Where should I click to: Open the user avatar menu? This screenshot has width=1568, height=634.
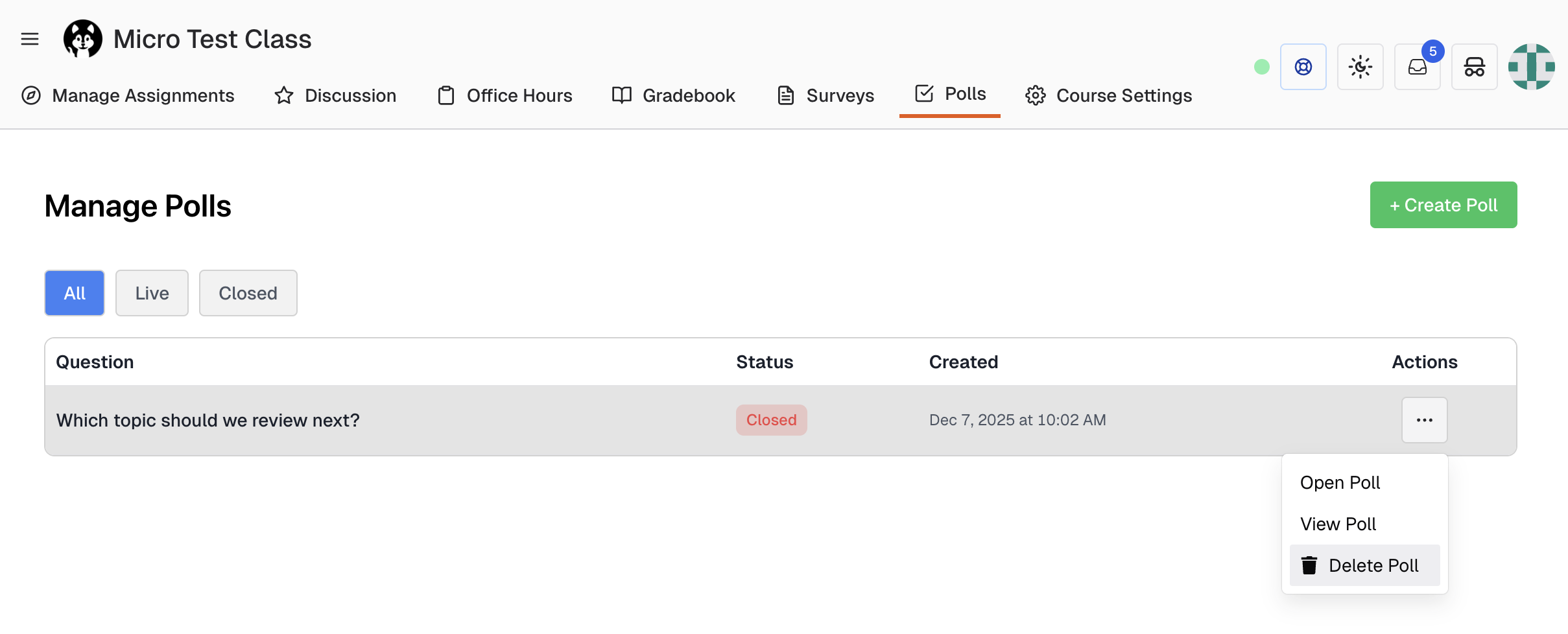click(1531, 67)
